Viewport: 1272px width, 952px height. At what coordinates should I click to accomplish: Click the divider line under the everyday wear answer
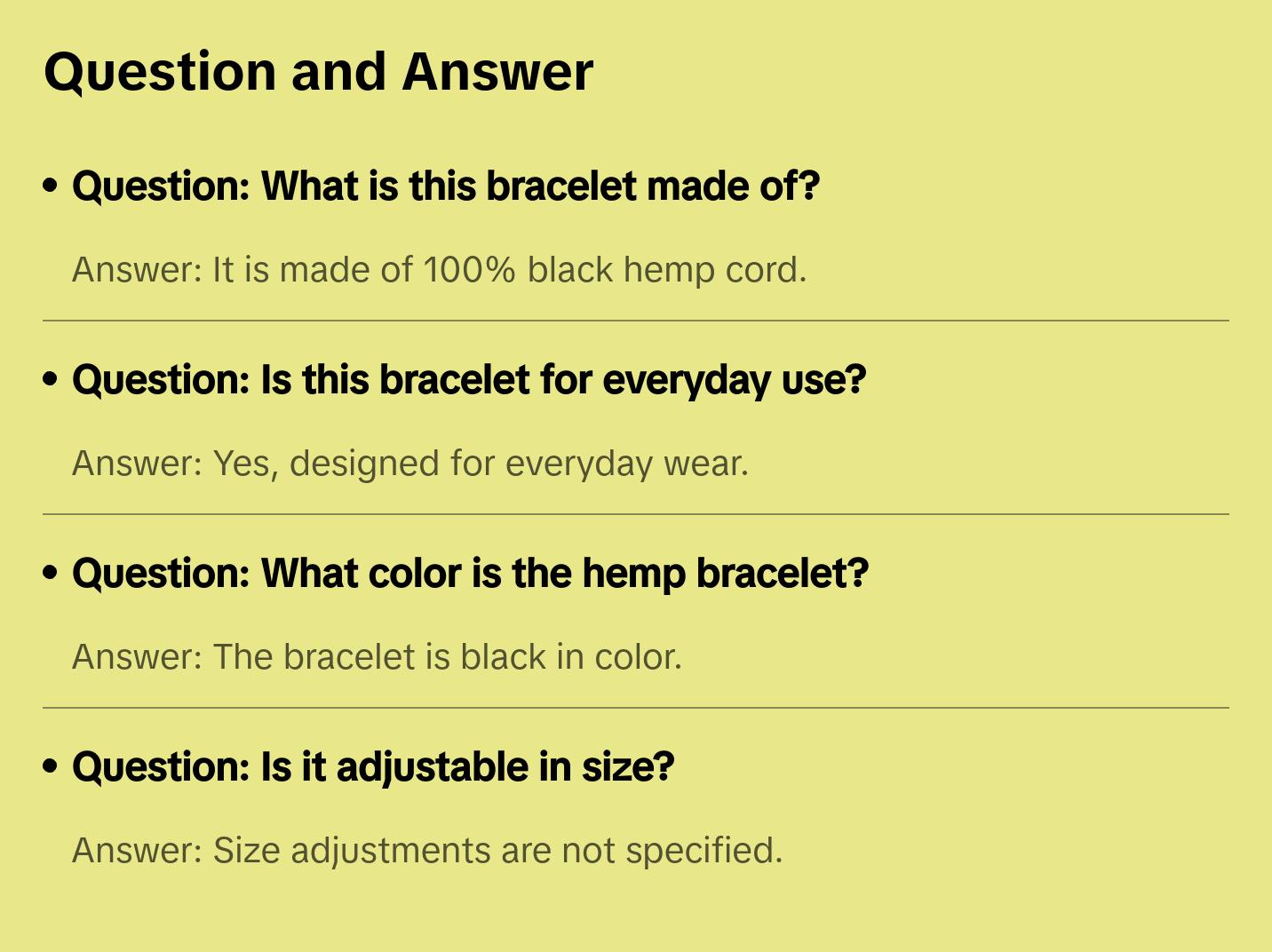pos(636,514)
